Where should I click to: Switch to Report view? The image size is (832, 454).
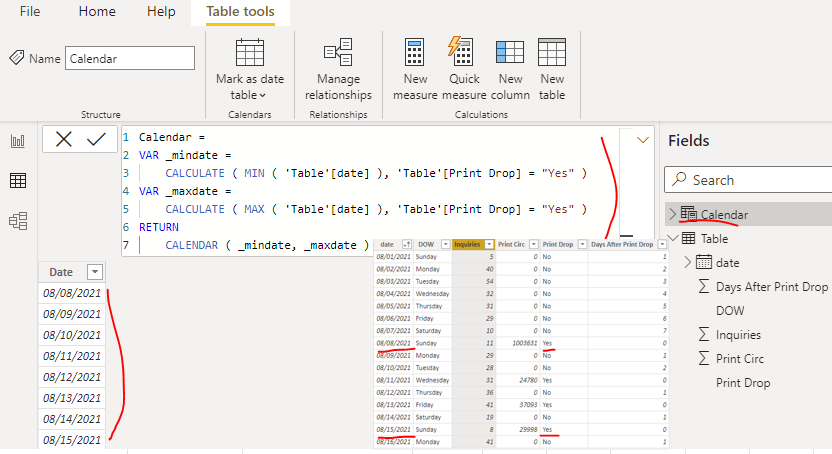[x=18, y=141]
